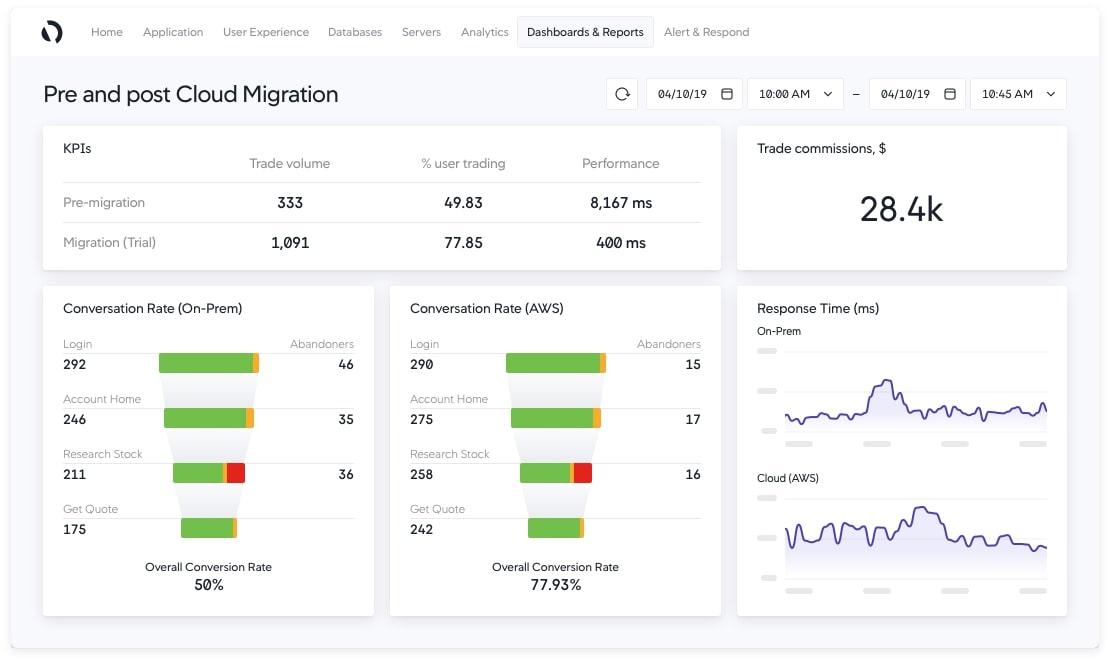Click the Cloud (AWS) response time chart
Viewport: 1110px width, 662px height.
(x=915, y=540)
